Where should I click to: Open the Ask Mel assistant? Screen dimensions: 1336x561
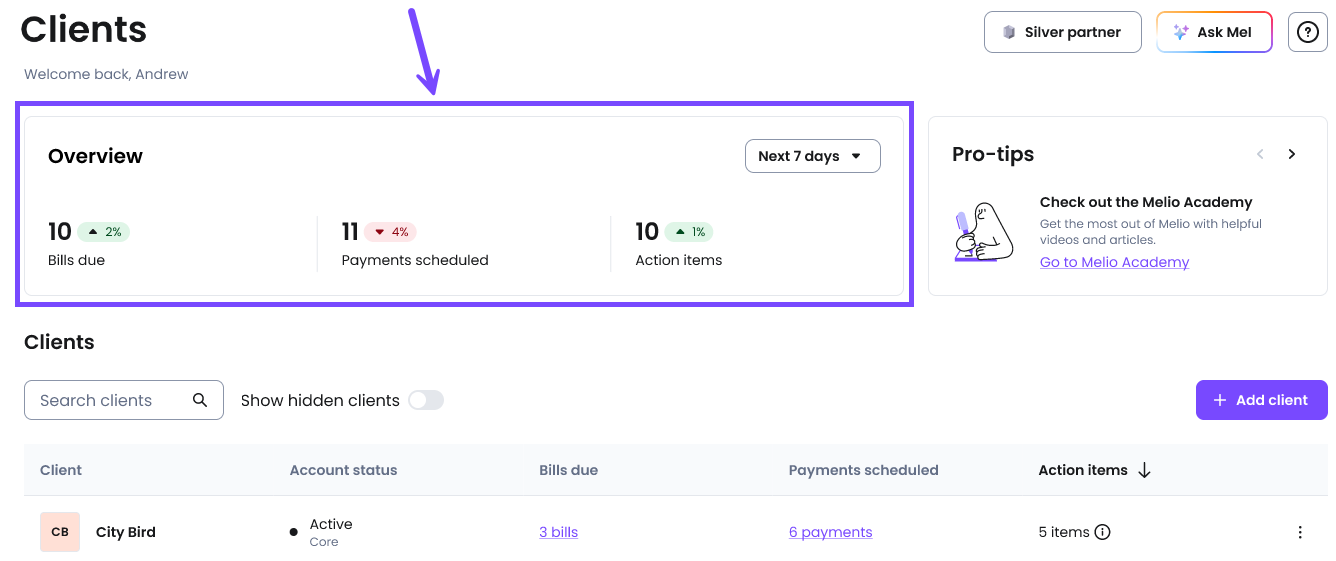1214,32
